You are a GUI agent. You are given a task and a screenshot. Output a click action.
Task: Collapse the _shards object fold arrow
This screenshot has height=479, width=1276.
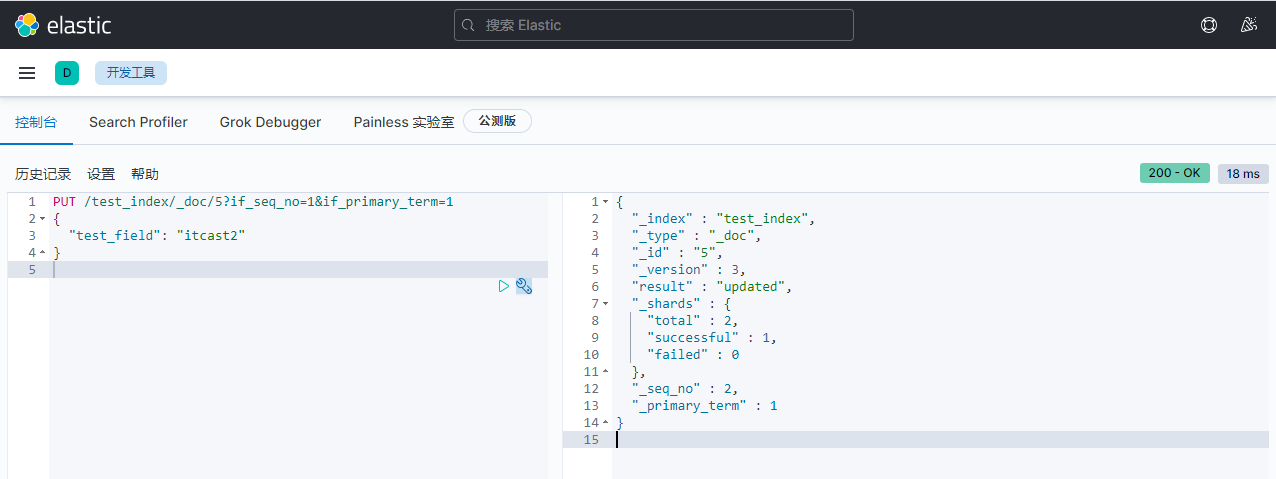[605, 304]
